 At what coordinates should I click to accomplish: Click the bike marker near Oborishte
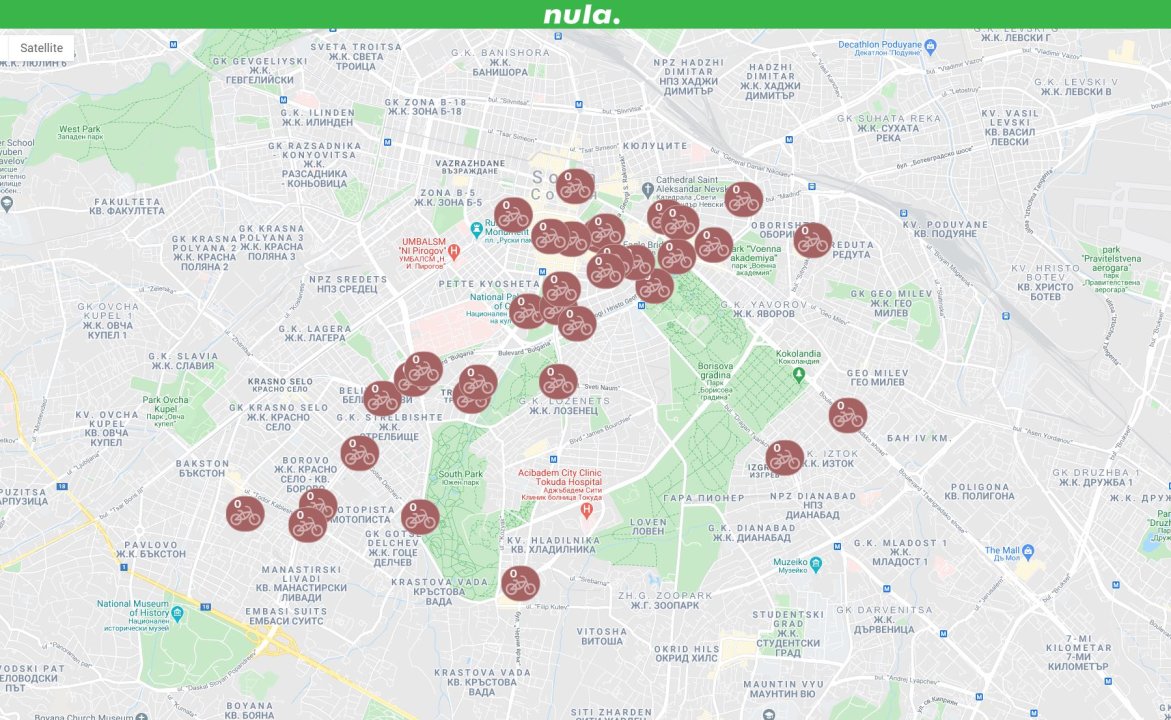(743, 199)
